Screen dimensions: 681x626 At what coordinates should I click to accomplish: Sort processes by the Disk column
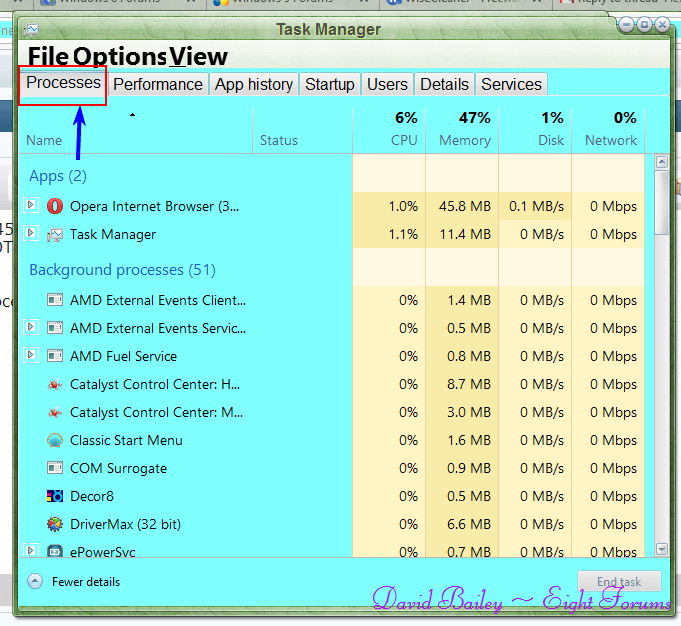535,130
